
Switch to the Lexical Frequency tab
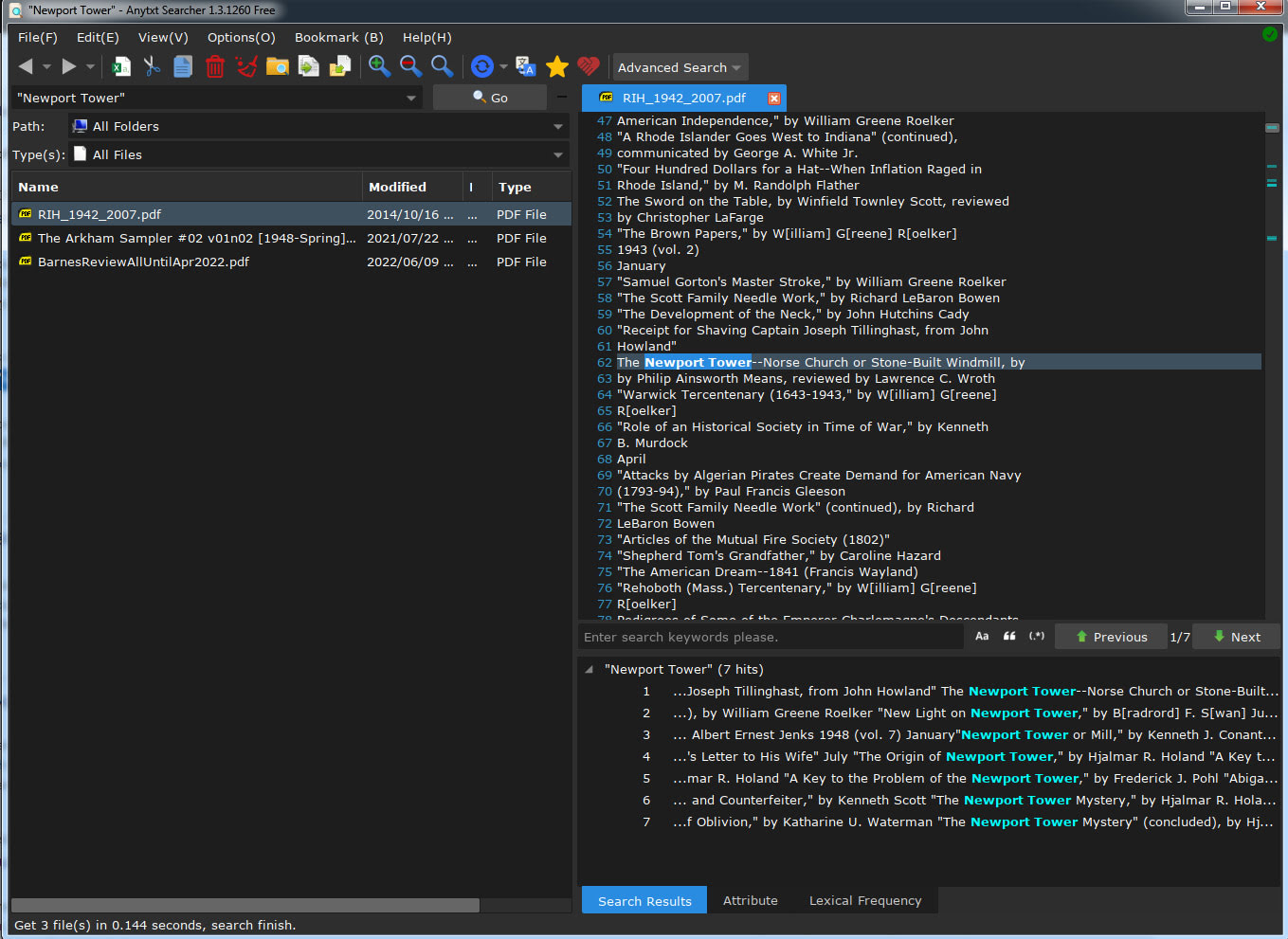click(864, 901)
